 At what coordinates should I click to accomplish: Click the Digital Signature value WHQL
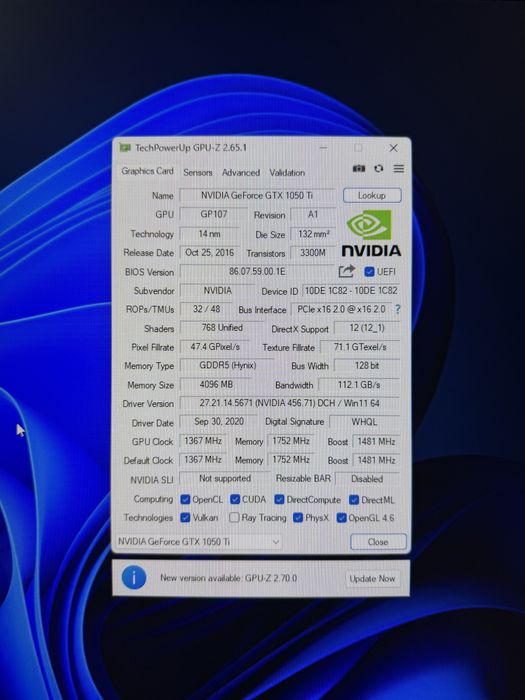tap(364, 422)
